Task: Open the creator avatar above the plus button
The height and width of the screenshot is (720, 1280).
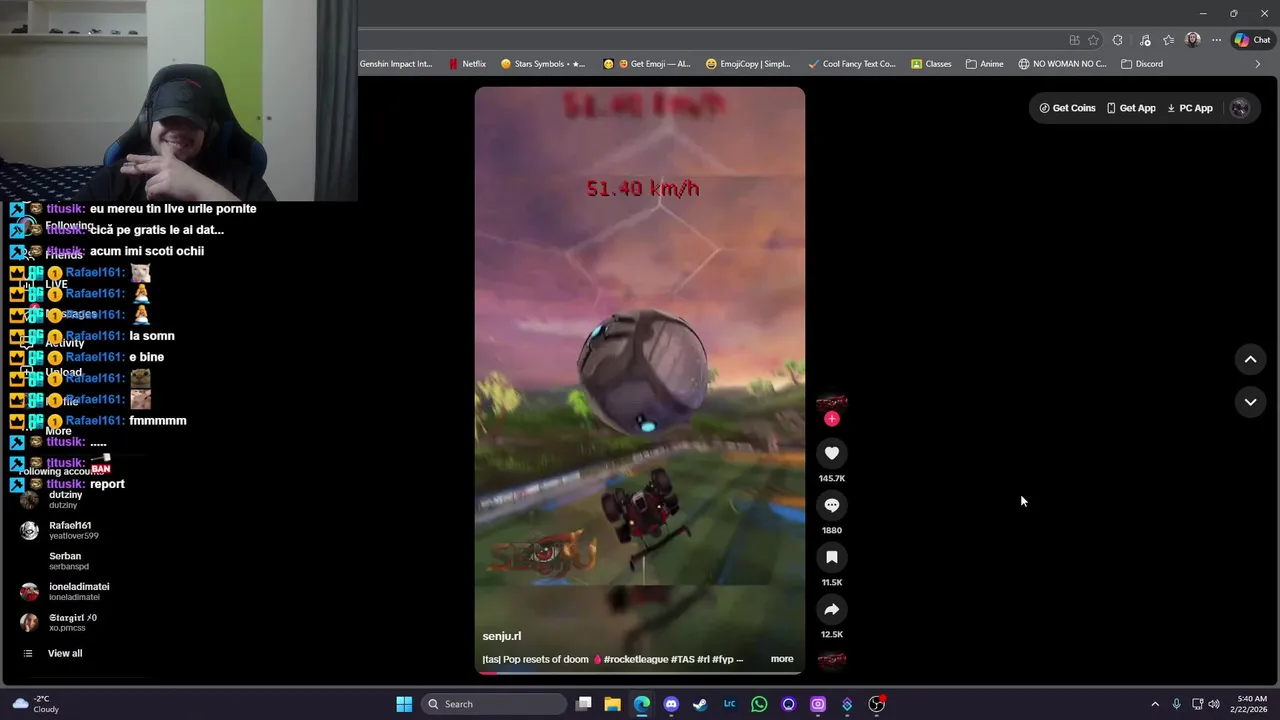Action: (x=831, y=402)
